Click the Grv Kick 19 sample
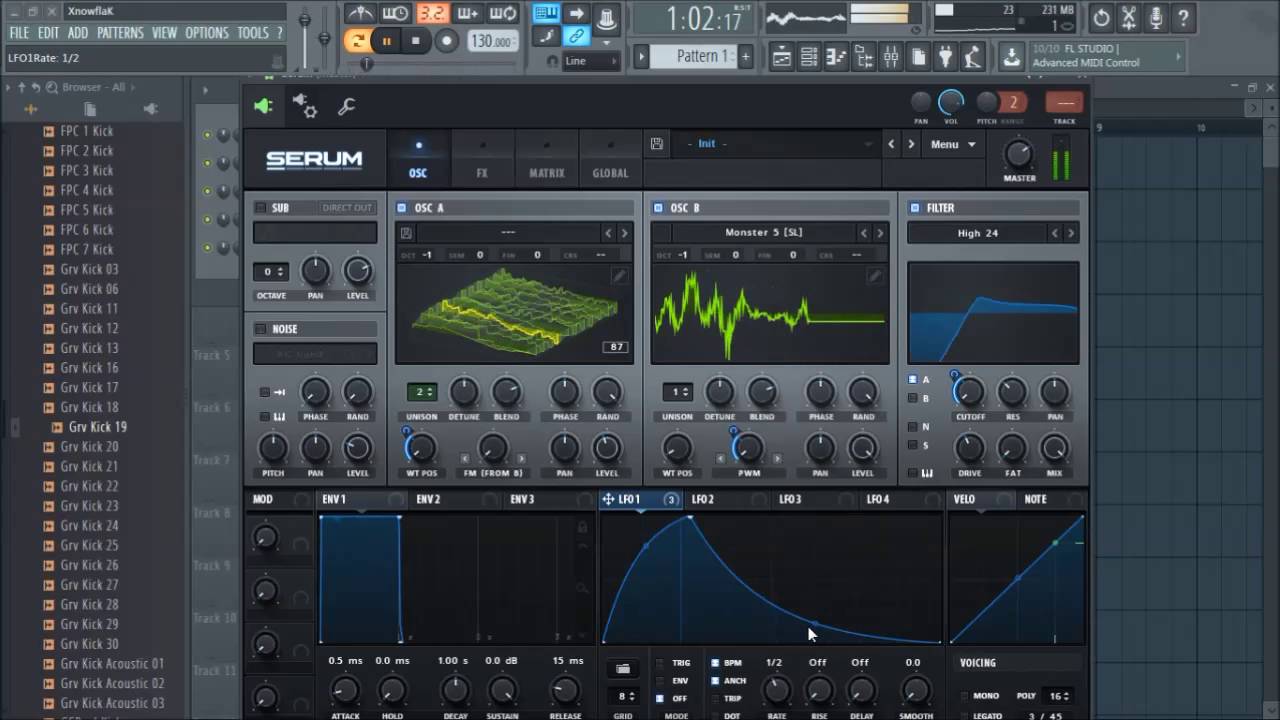This screenshot has height=720, width=1280. click(97, 427)
